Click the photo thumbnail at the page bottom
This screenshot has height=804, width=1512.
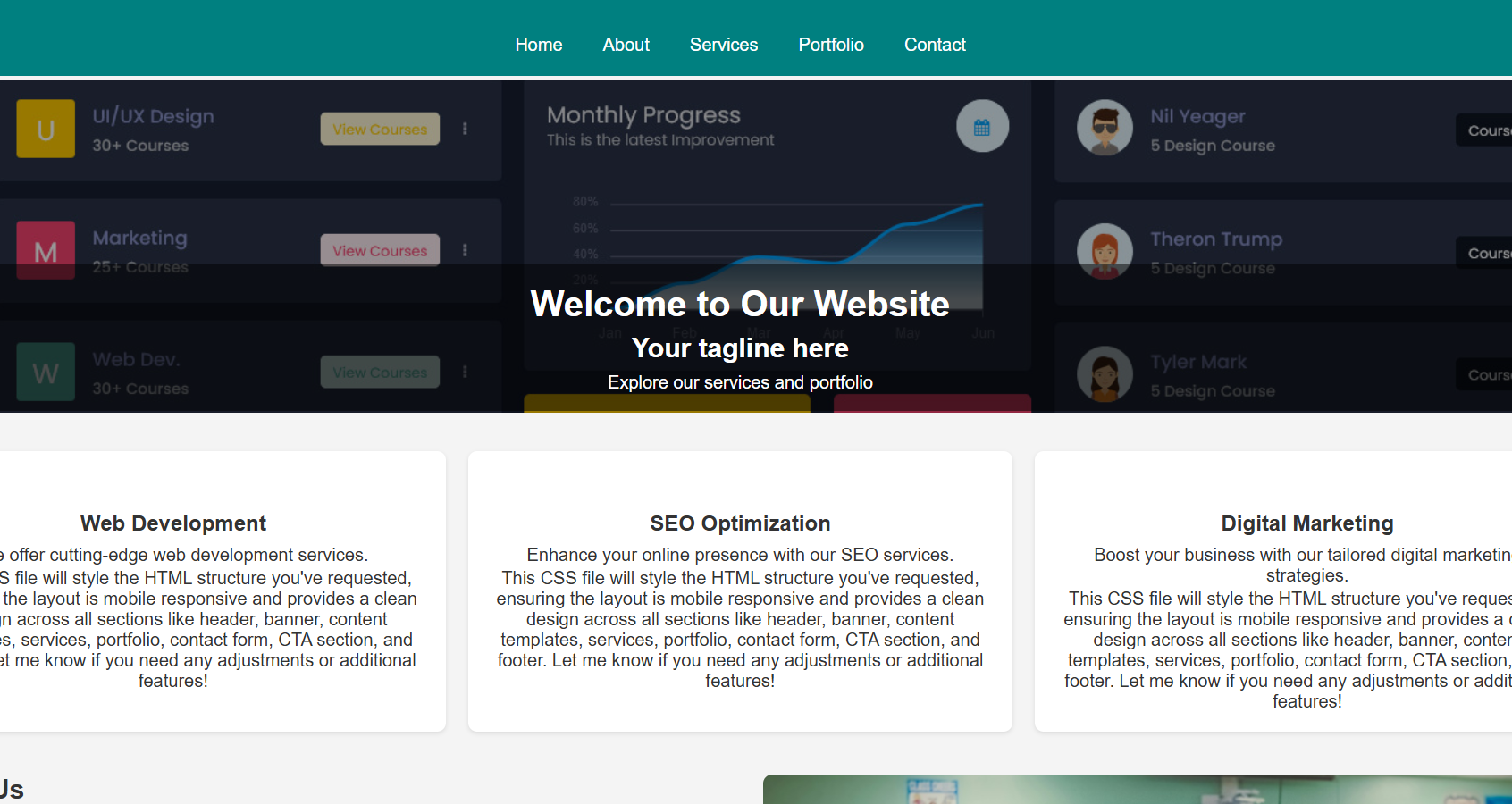(x=1138, y=789)
